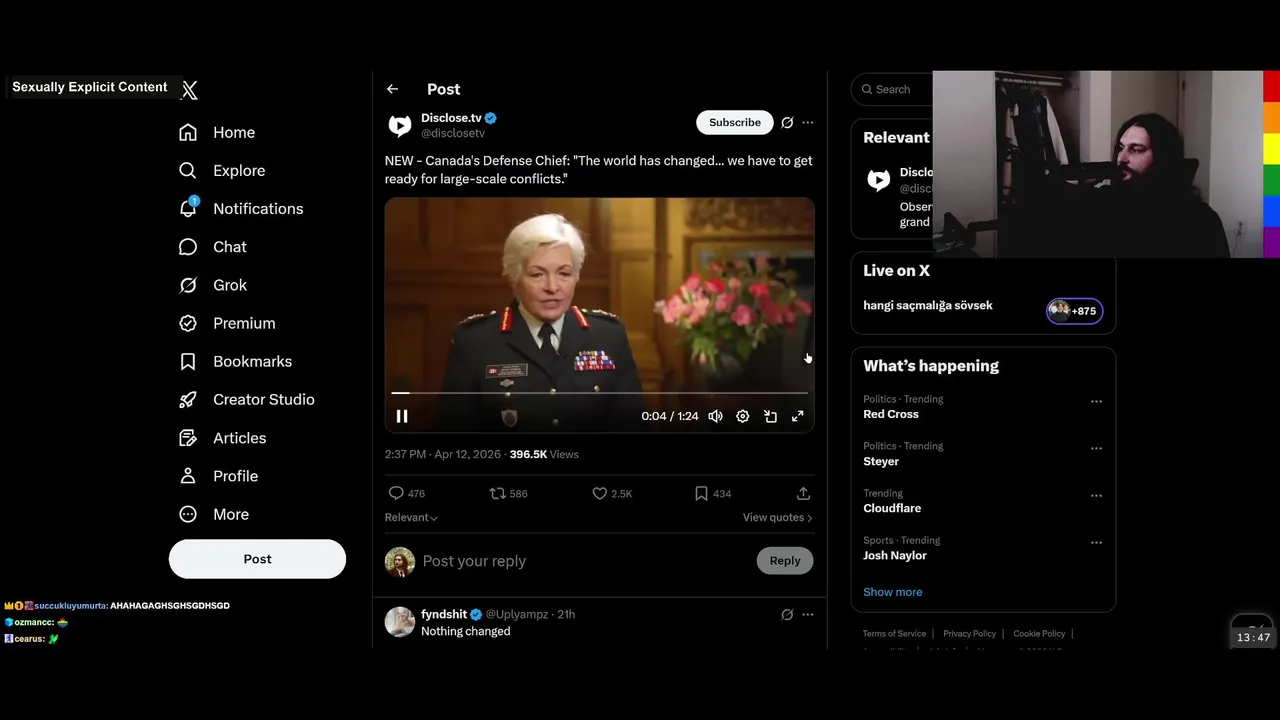
Task: Open Cloudflare trending topic
Action: coord(892,508)
